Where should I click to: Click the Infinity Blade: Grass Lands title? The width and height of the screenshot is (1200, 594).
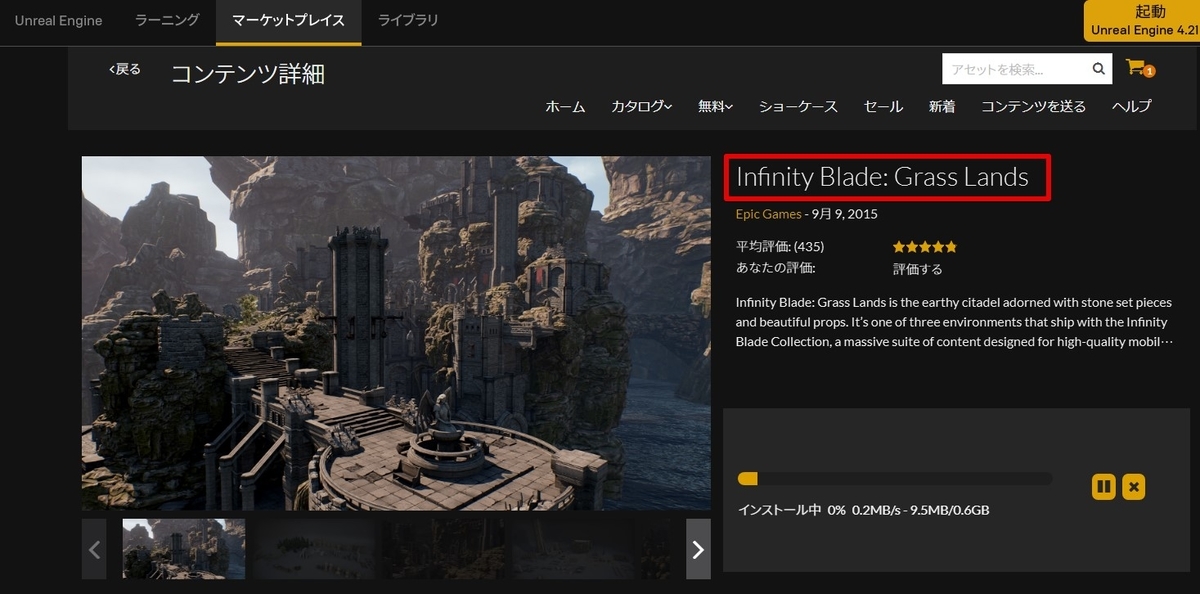coord(882,177)
